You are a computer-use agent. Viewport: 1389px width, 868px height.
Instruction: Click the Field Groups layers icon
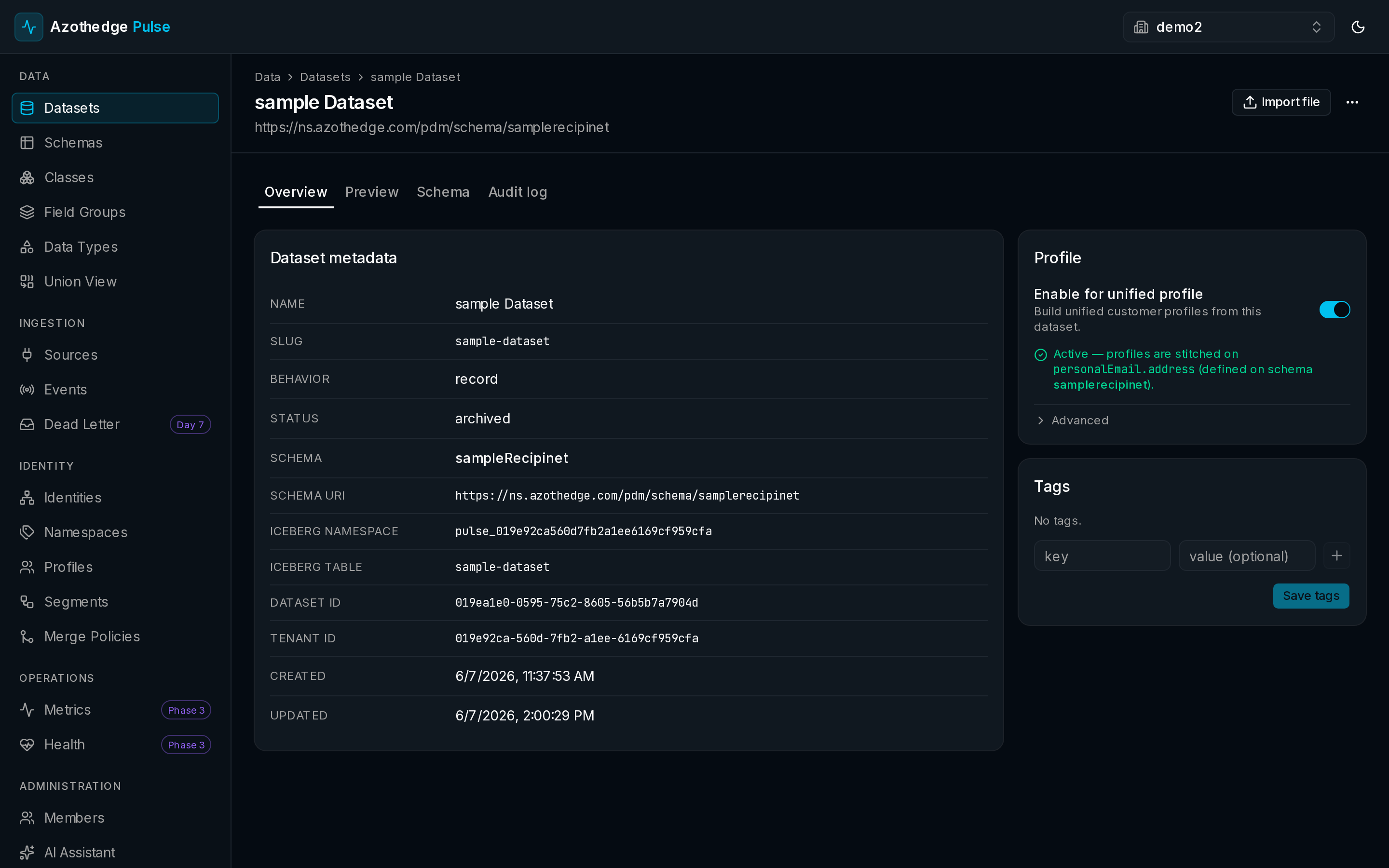click(x=27, y=212)
